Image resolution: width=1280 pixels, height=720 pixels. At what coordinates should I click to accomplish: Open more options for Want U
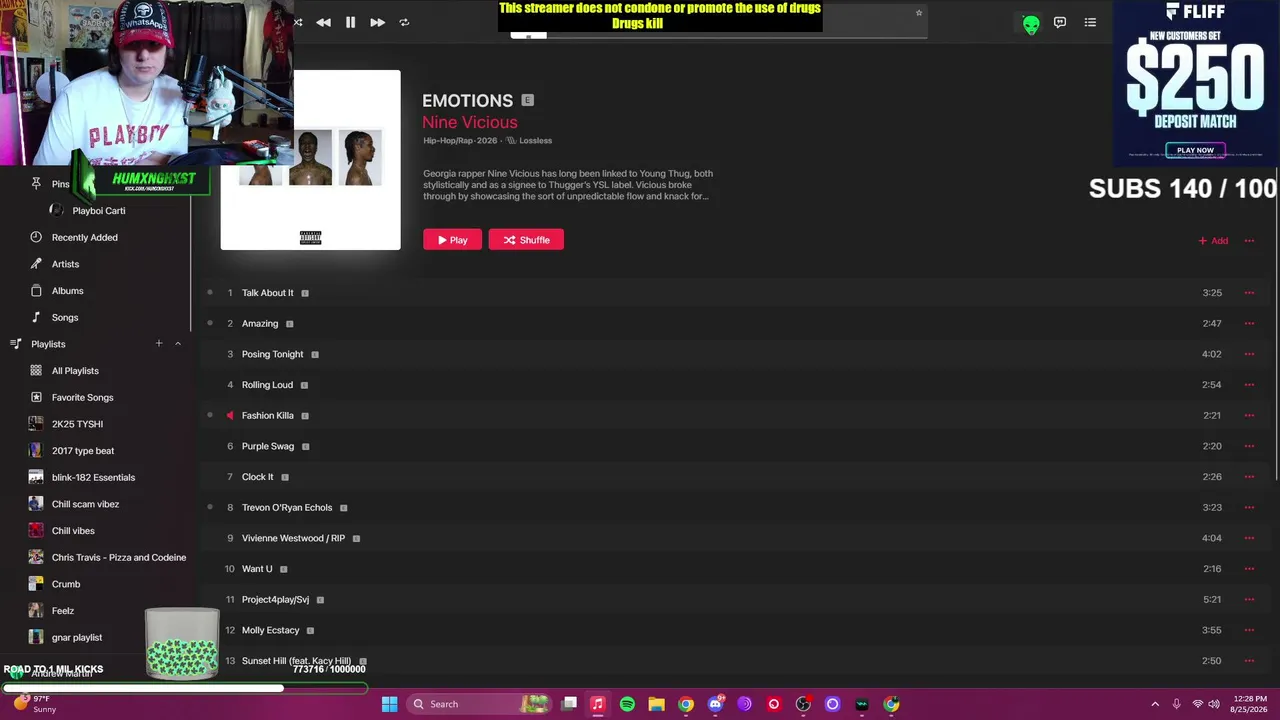click(x=1249, y=569)
